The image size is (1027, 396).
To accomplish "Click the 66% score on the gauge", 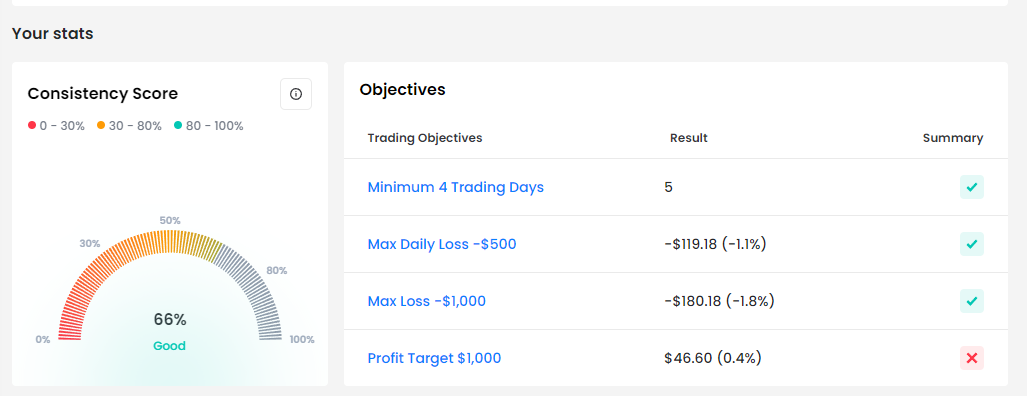I will pyautogui.click(x=170, y=319).
